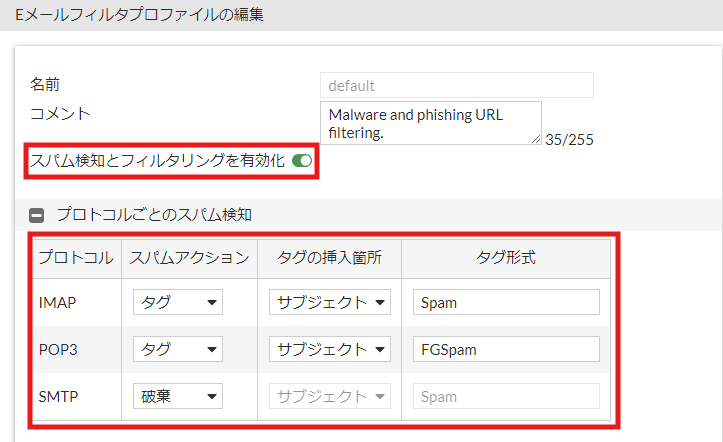Click the 名前 field showing default
Screen dimensions: 723x442
[x=457, y=85]
